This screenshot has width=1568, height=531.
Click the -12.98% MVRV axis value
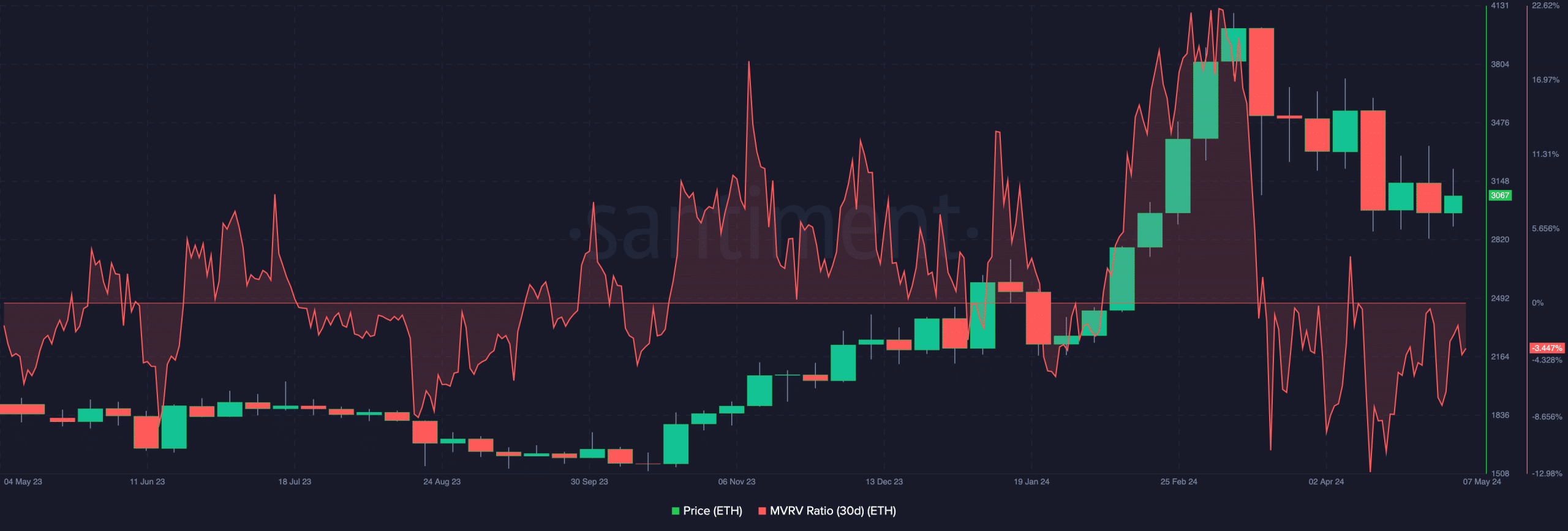pos(1547,473)
